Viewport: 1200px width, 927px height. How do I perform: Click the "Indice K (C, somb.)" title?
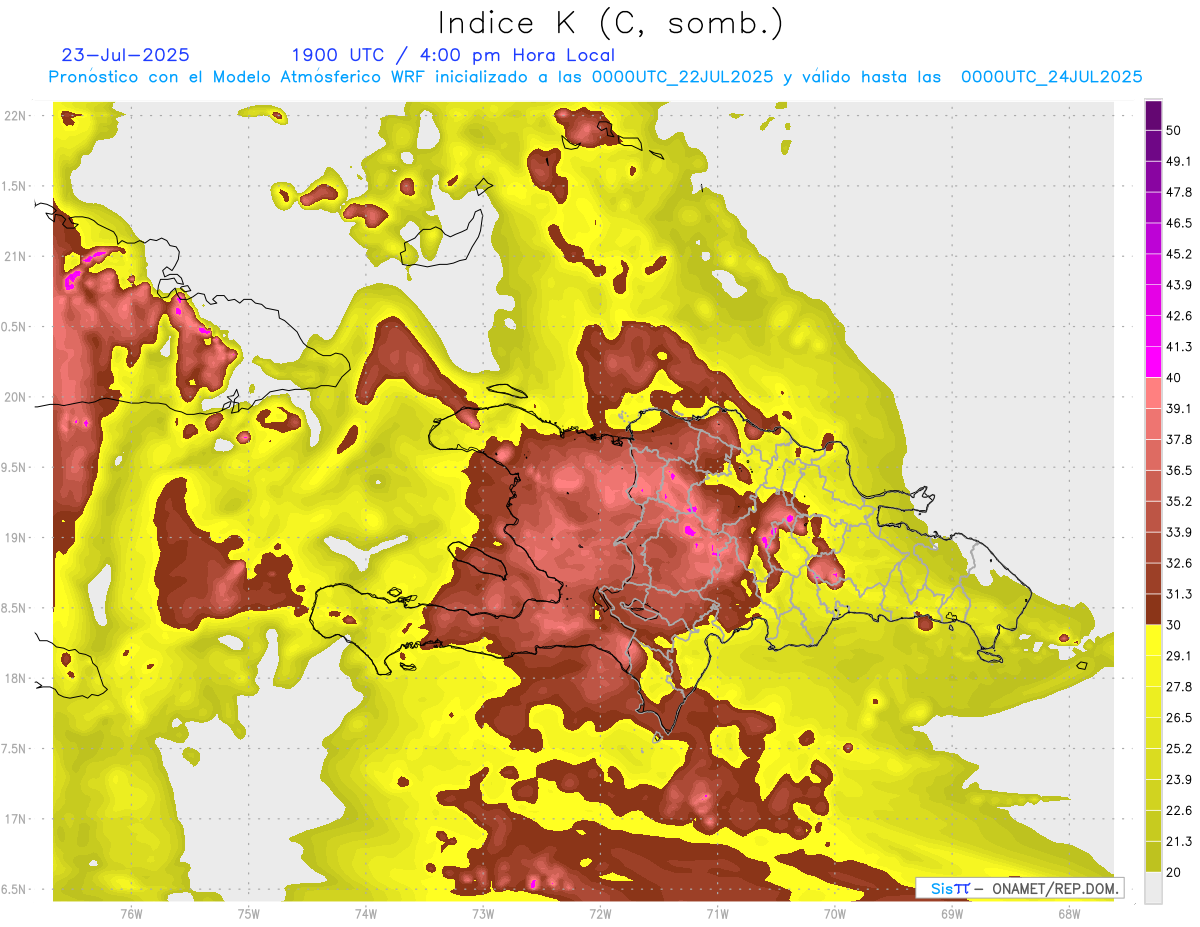pyautogui.click(x=610, y=22)
